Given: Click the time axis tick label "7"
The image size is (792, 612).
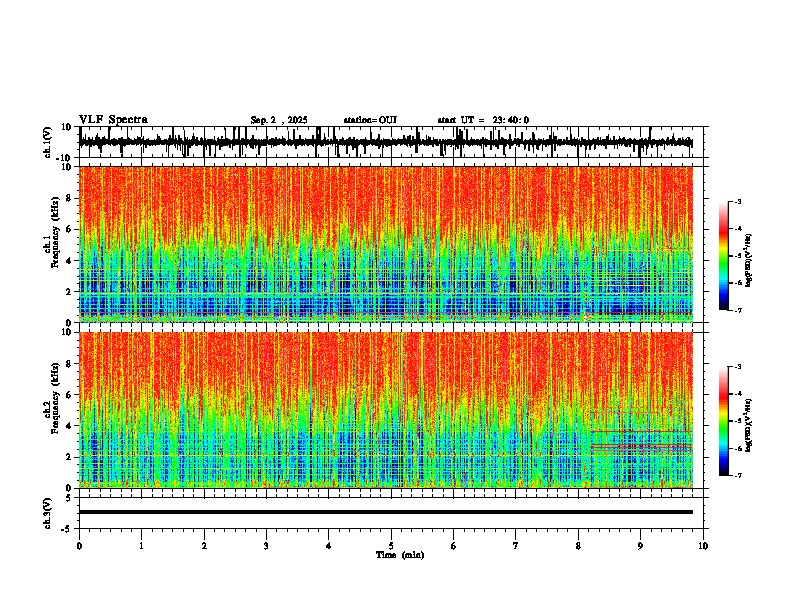Looking at the screenshot, I should coord(516,546).
